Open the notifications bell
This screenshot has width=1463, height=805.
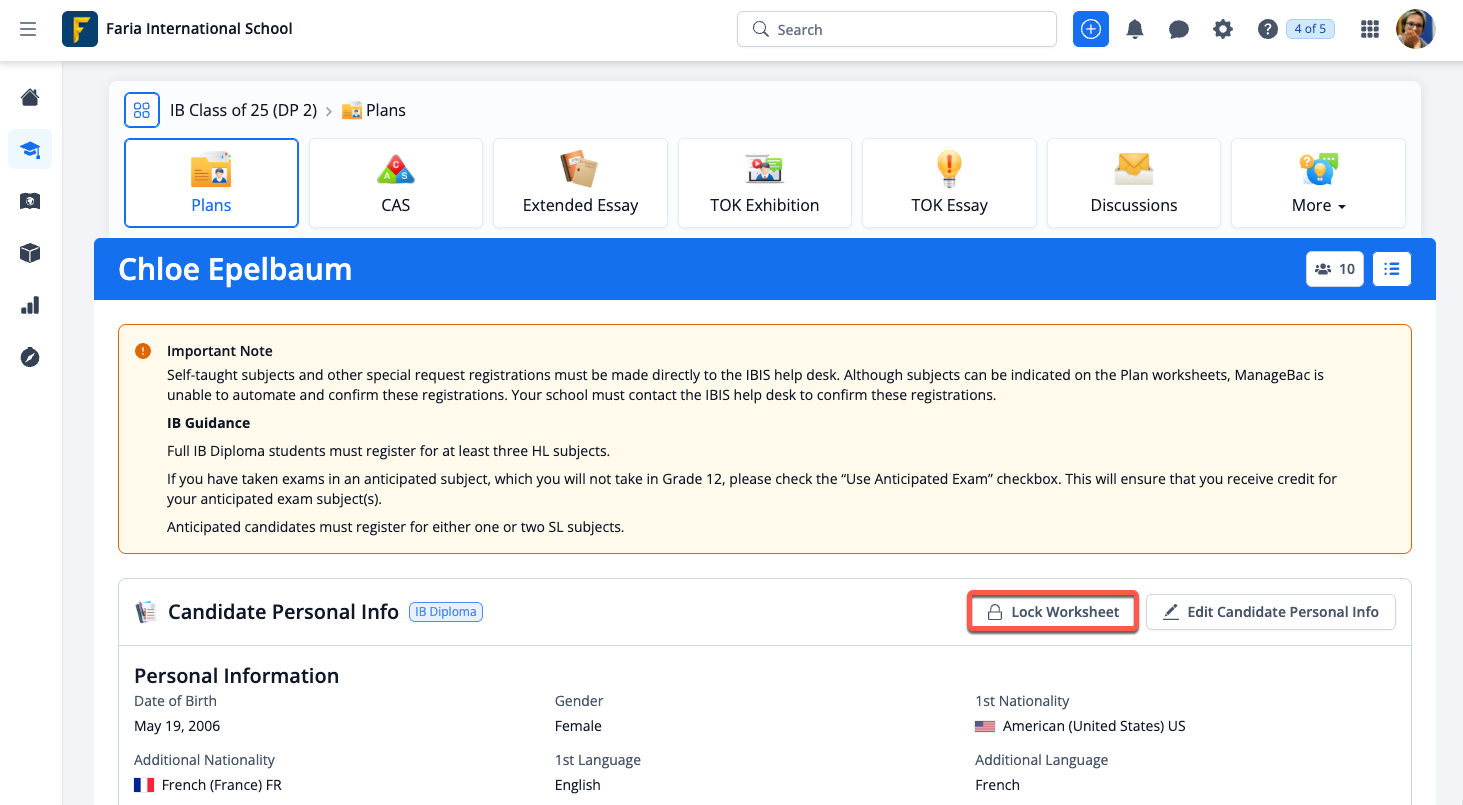click(x=1135, y=29)
